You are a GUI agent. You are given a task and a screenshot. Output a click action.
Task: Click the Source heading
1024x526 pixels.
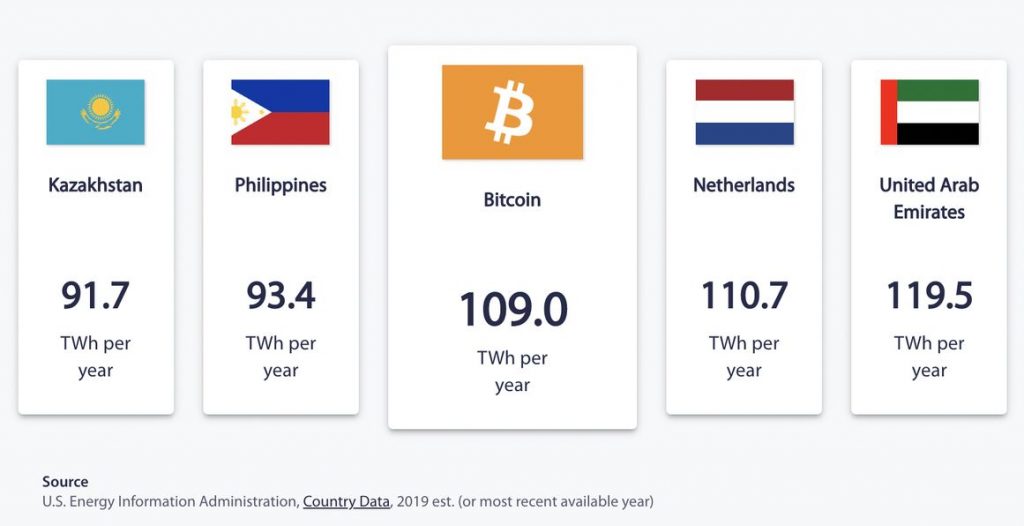(x=65, y=482)
